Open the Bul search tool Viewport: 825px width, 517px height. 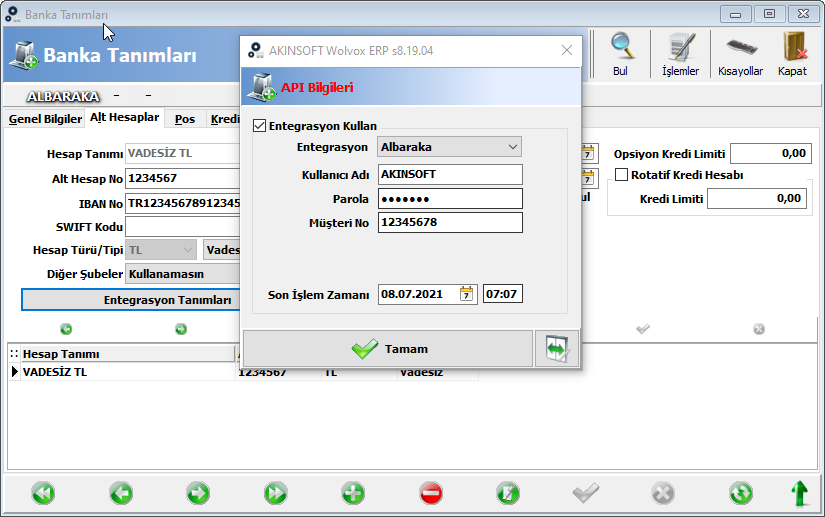(621, 54)
